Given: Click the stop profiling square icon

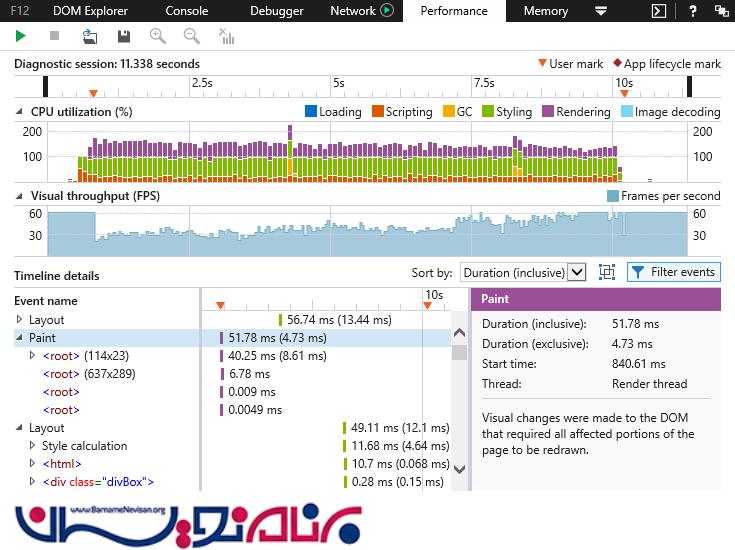Looking at the screenshot, I should pyautogui.click(x=54, y=36).
